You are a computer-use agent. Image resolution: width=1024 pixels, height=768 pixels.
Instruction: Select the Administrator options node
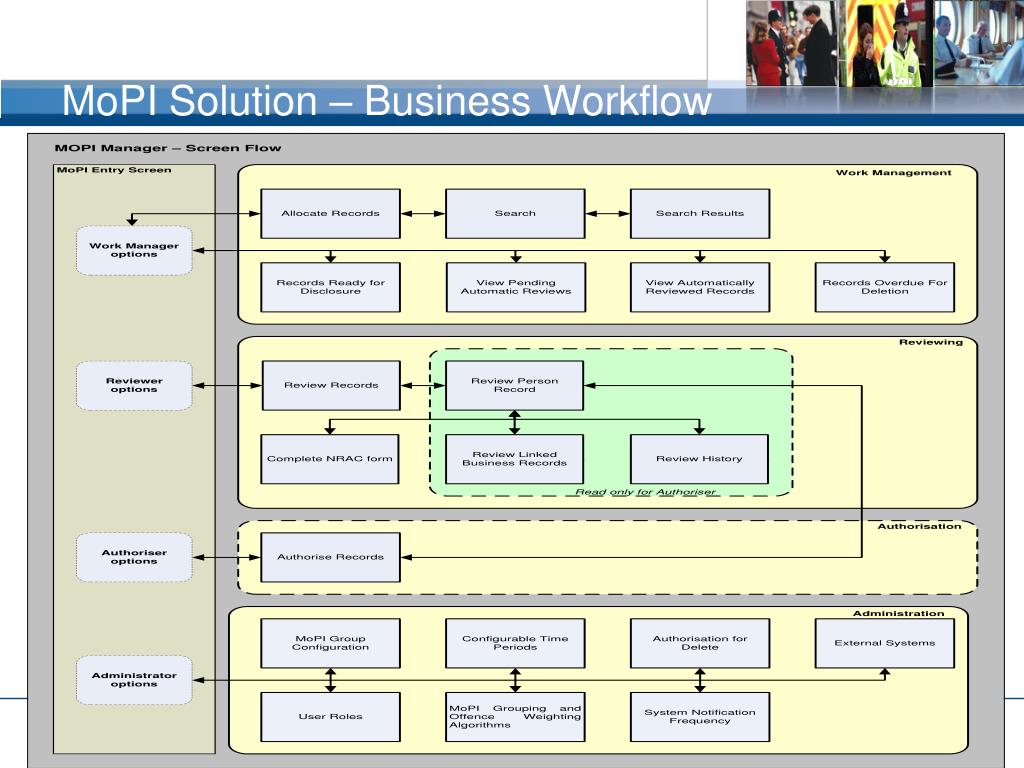click(x=134, y=680)
